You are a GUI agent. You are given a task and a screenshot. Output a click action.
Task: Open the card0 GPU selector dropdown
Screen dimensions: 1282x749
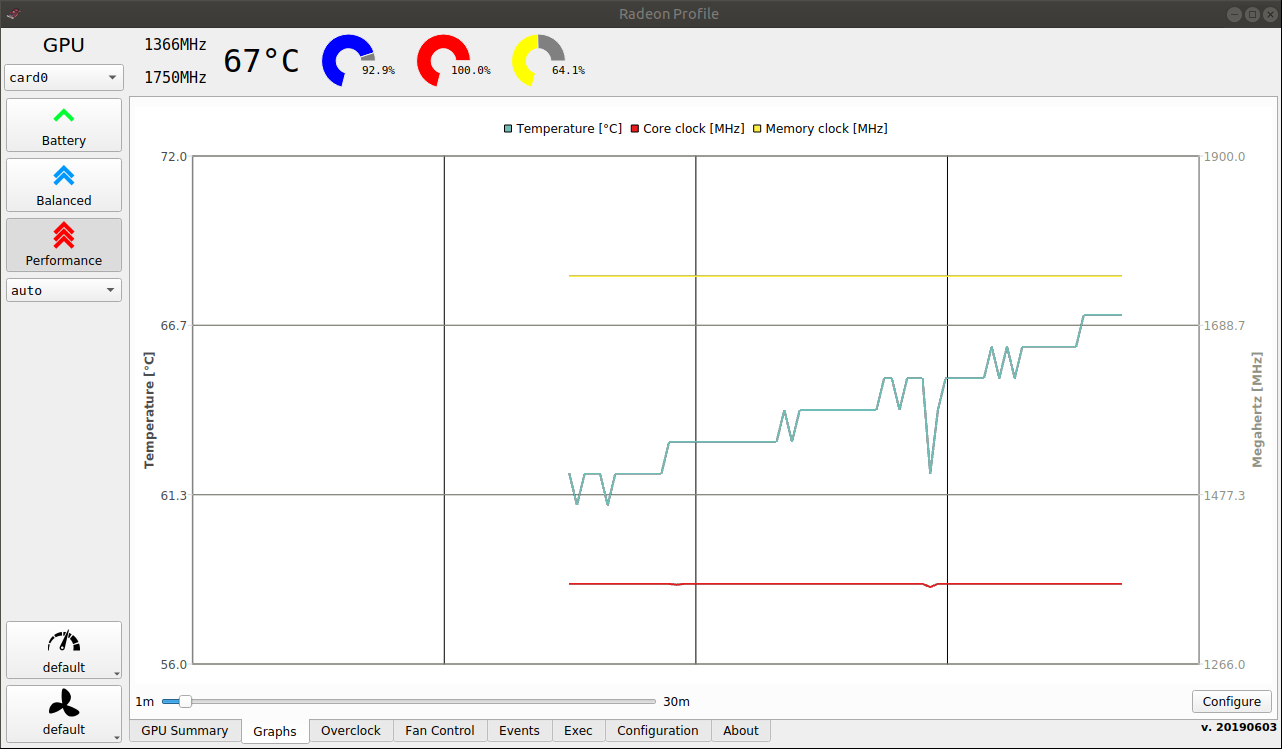tap(64, 77)
